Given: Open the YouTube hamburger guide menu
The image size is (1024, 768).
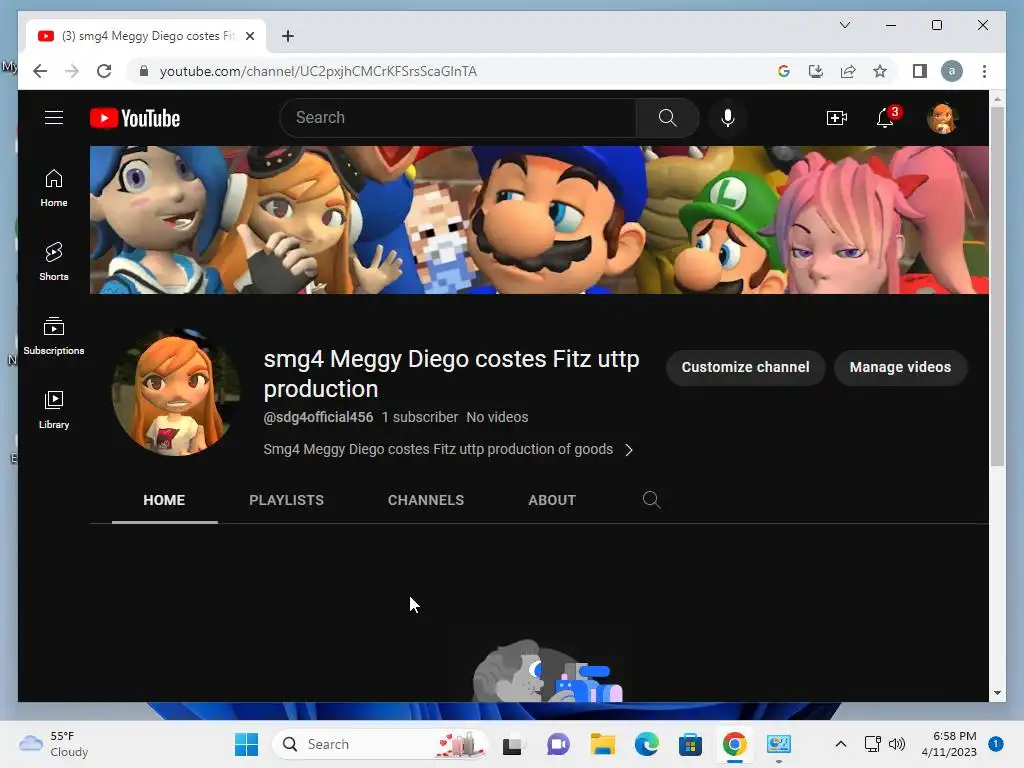Looking at the screenshot, I should click(x=54, y=118).
